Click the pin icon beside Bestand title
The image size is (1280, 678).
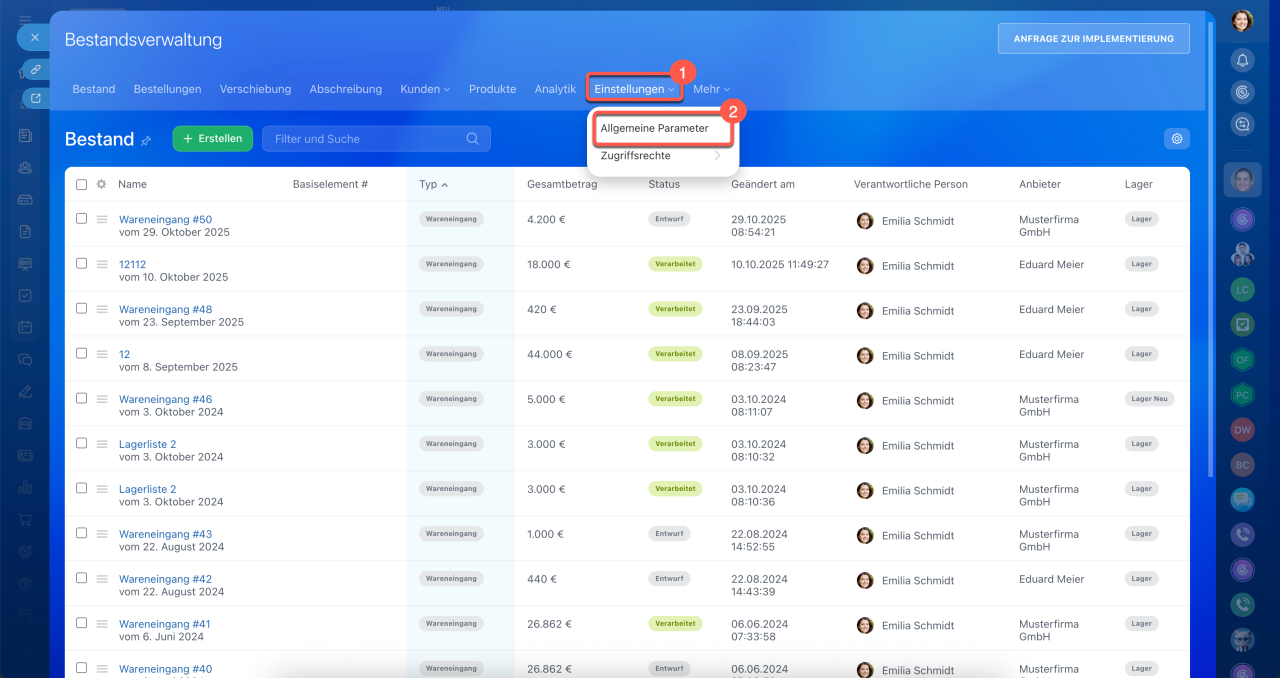pyautogui.click(x=146, y=141)
